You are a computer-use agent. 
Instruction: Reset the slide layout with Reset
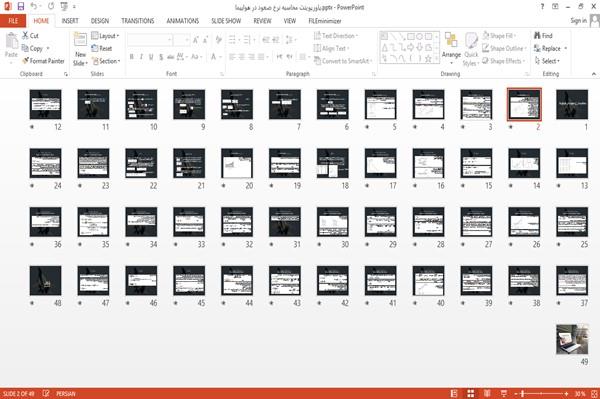pos(102,48)
